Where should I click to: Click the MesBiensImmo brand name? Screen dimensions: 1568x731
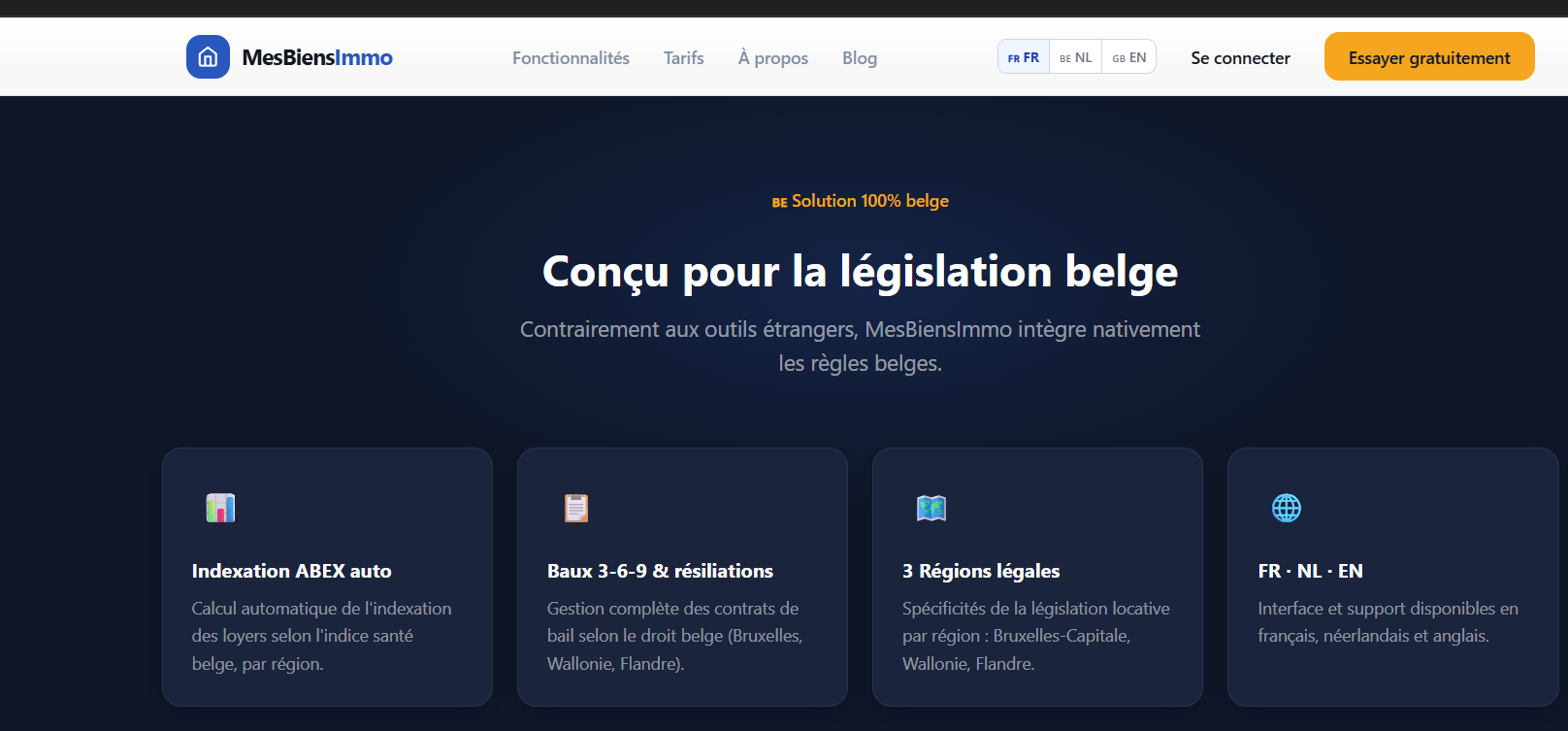click(x=317, y=57)
